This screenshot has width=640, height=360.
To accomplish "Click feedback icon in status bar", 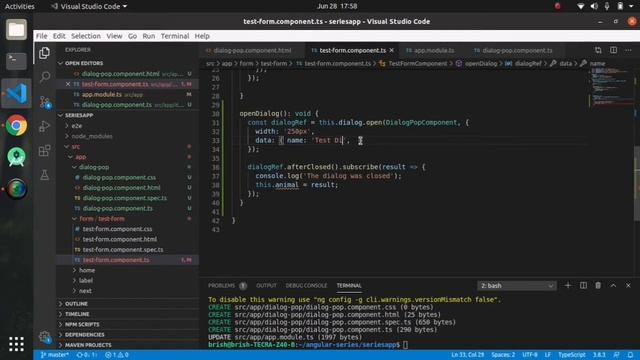I will point(616,355).
